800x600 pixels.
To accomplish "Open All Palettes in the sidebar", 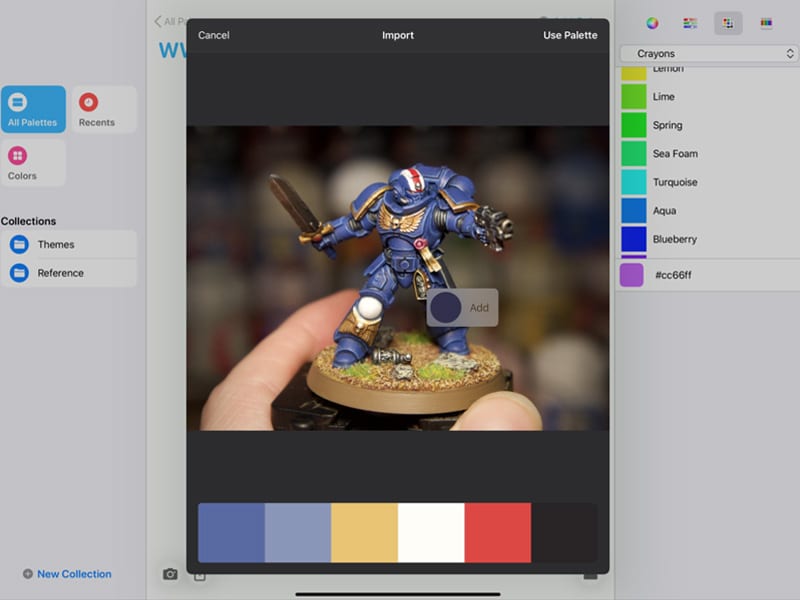I will [x=33, y=110].
